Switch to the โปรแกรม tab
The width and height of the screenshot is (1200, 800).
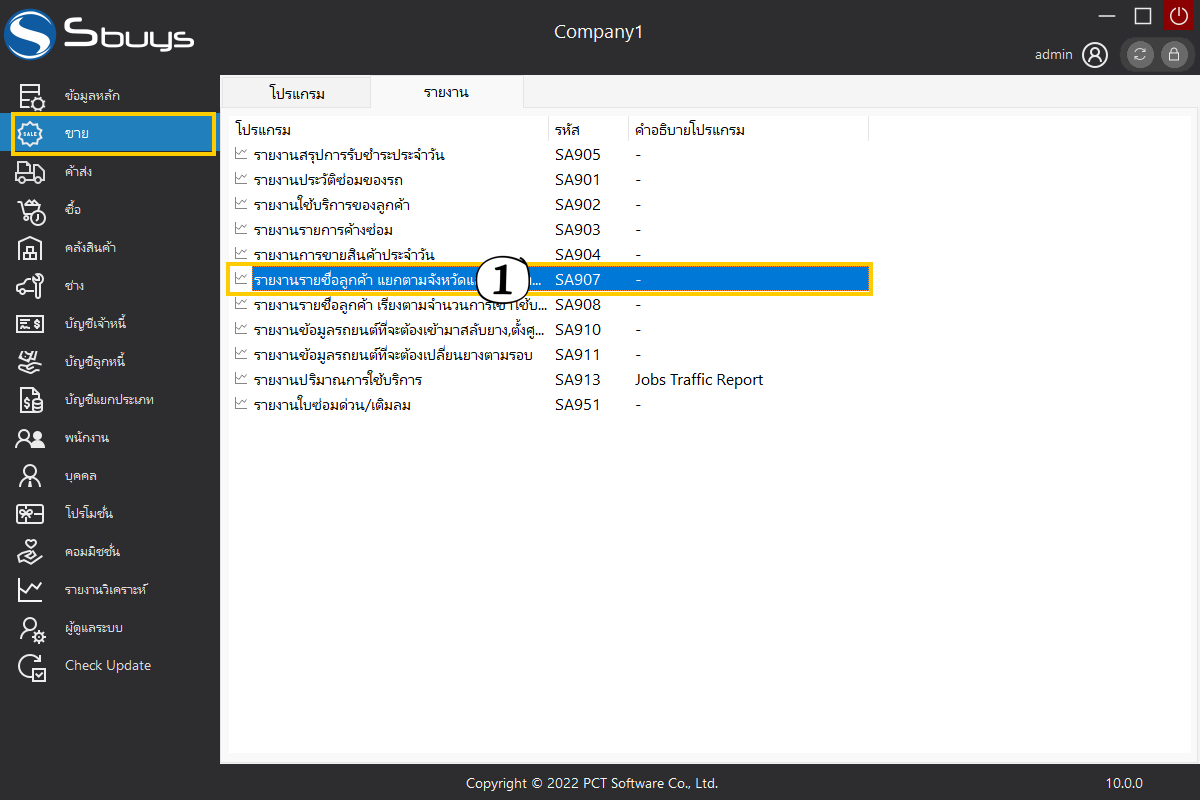[x=297, y=93]
